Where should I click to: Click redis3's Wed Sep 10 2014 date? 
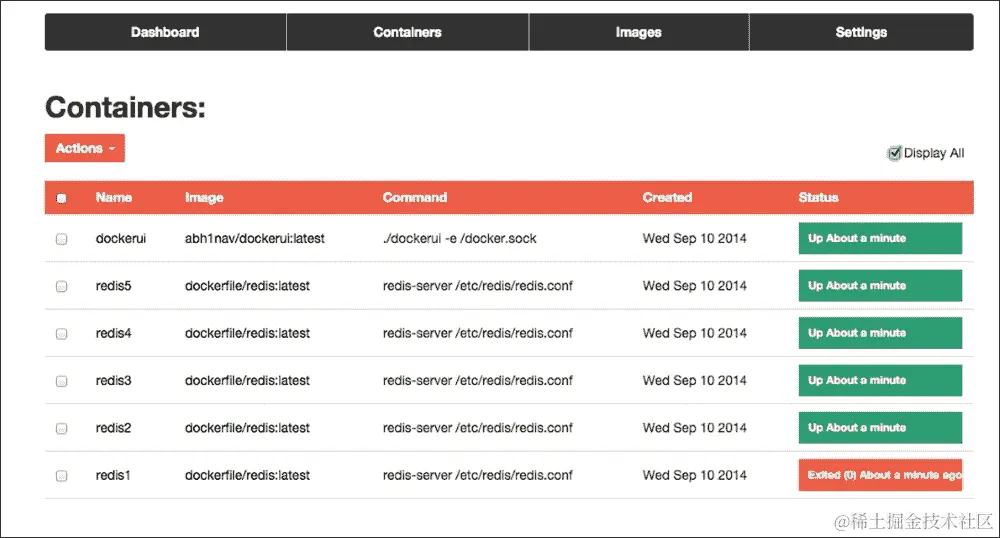[695, 381]
